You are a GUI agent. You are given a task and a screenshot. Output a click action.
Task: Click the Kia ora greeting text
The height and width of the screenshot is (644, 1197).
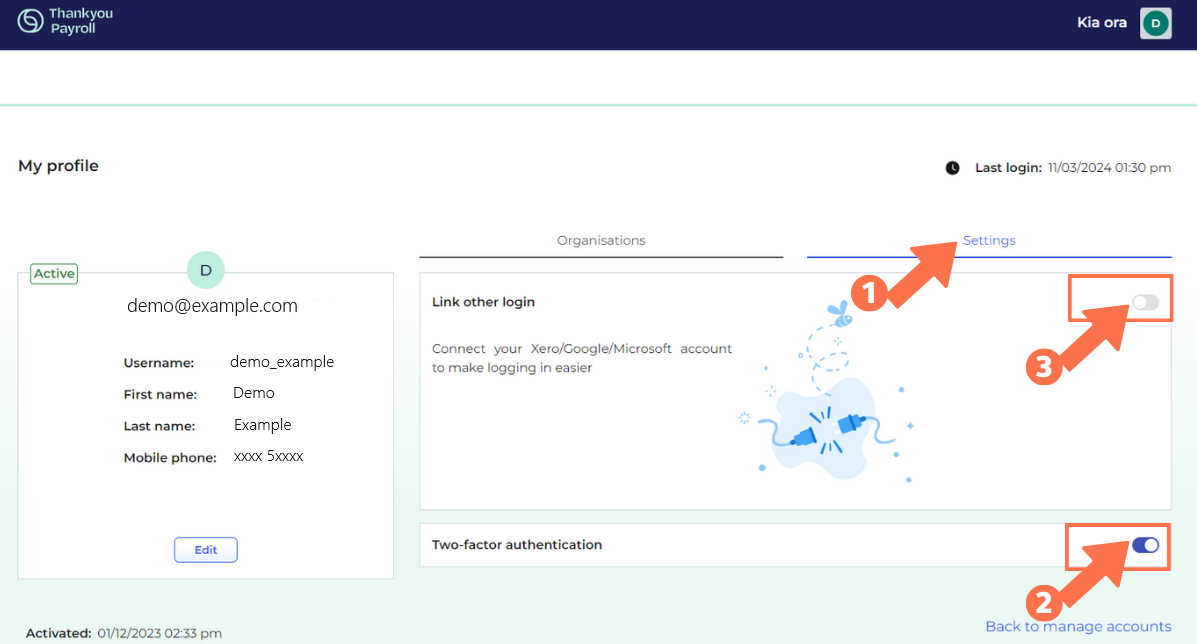coord(1101,22)
